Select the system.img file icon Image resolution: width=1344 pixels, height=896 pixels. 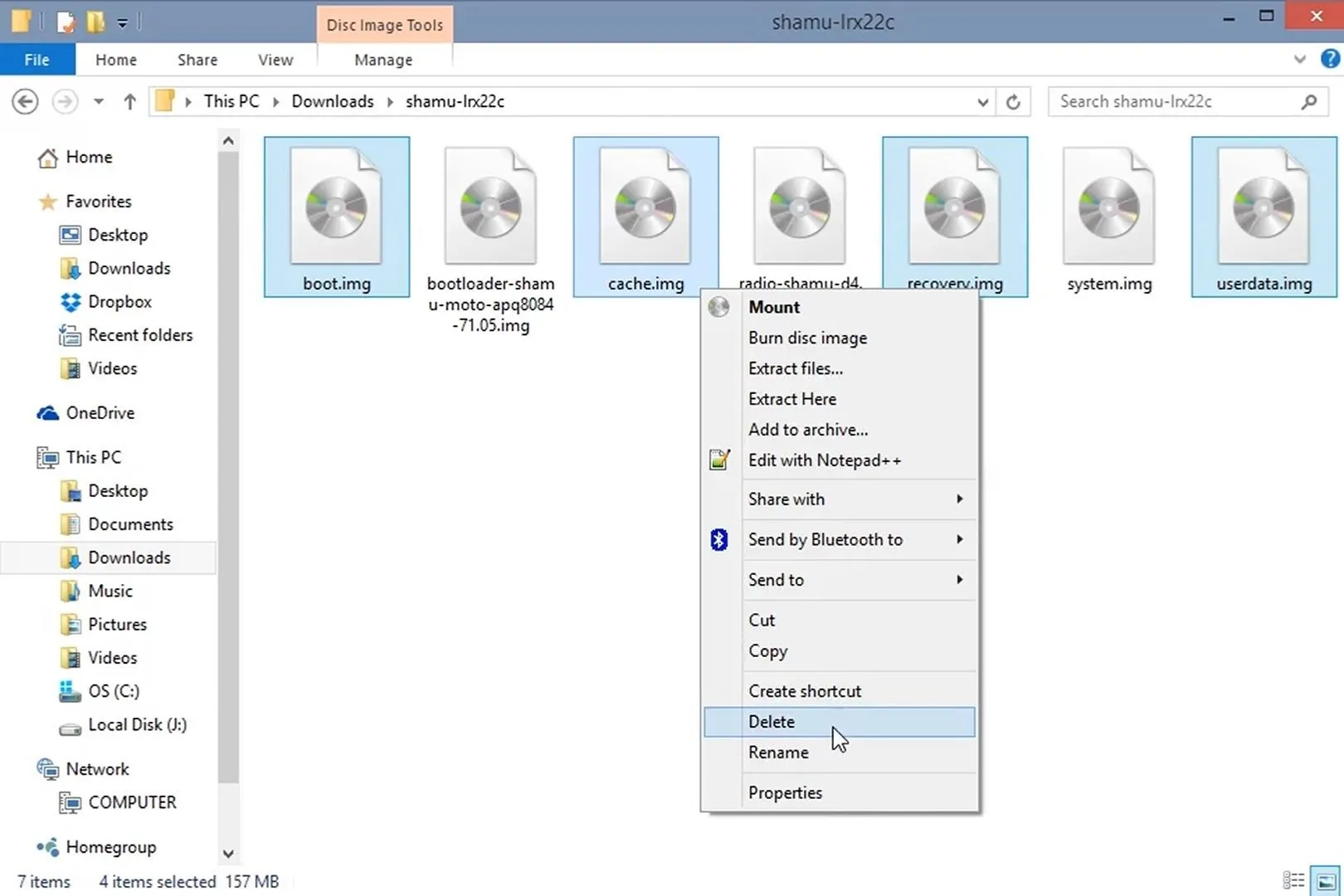(x=1109, y=207)
